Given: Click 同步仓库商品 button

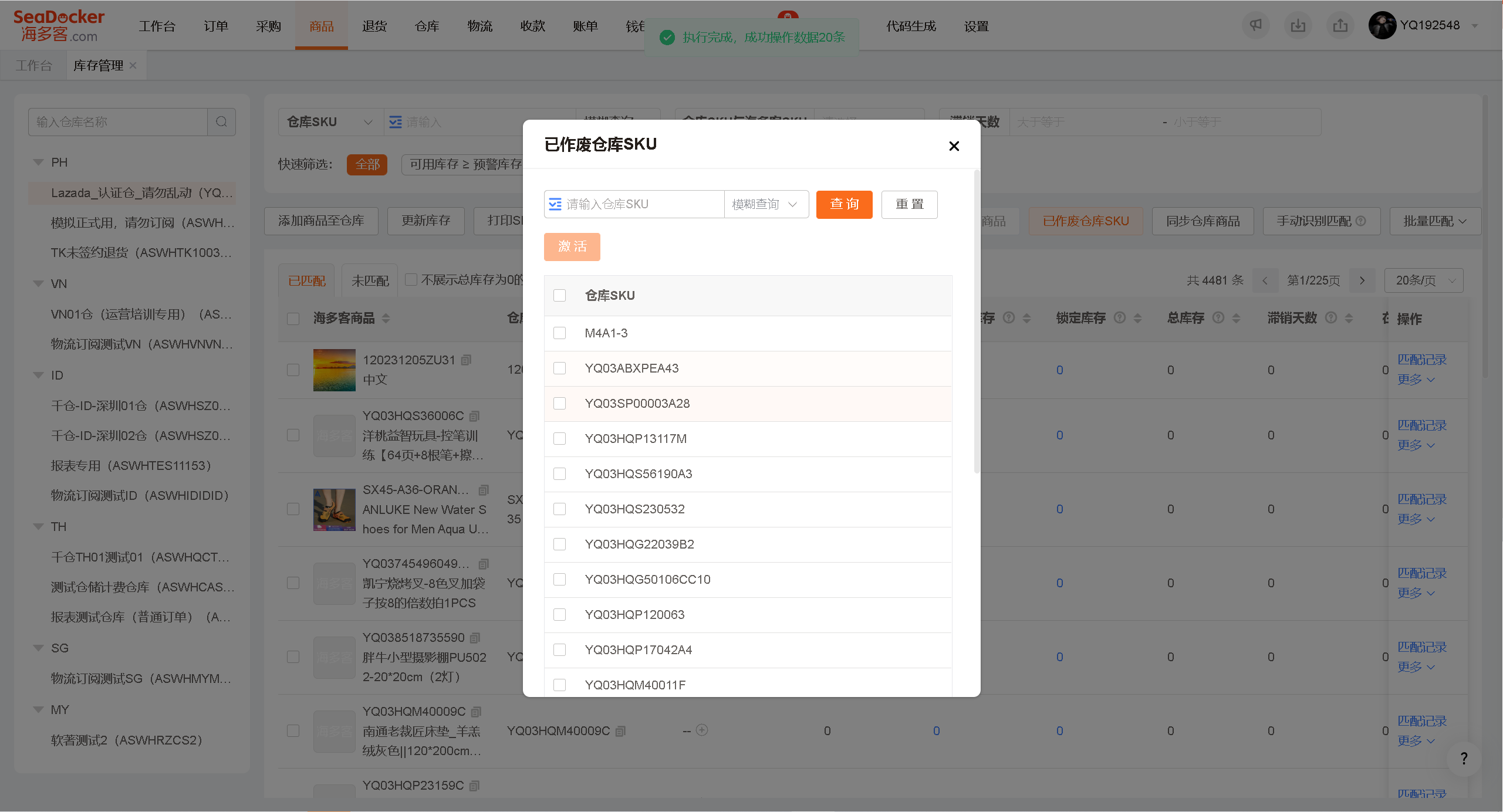Looking at the screenshot, I should pos(1203,221).
